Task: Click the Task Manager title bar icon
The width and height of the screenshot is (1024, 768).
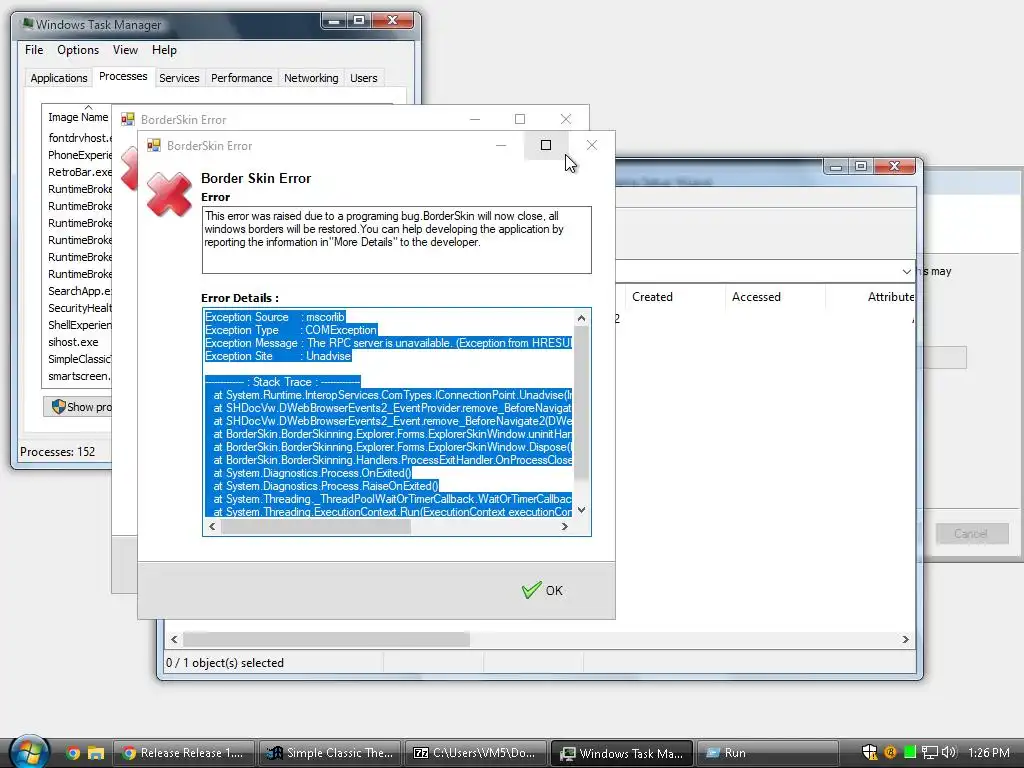Action: 27,24
